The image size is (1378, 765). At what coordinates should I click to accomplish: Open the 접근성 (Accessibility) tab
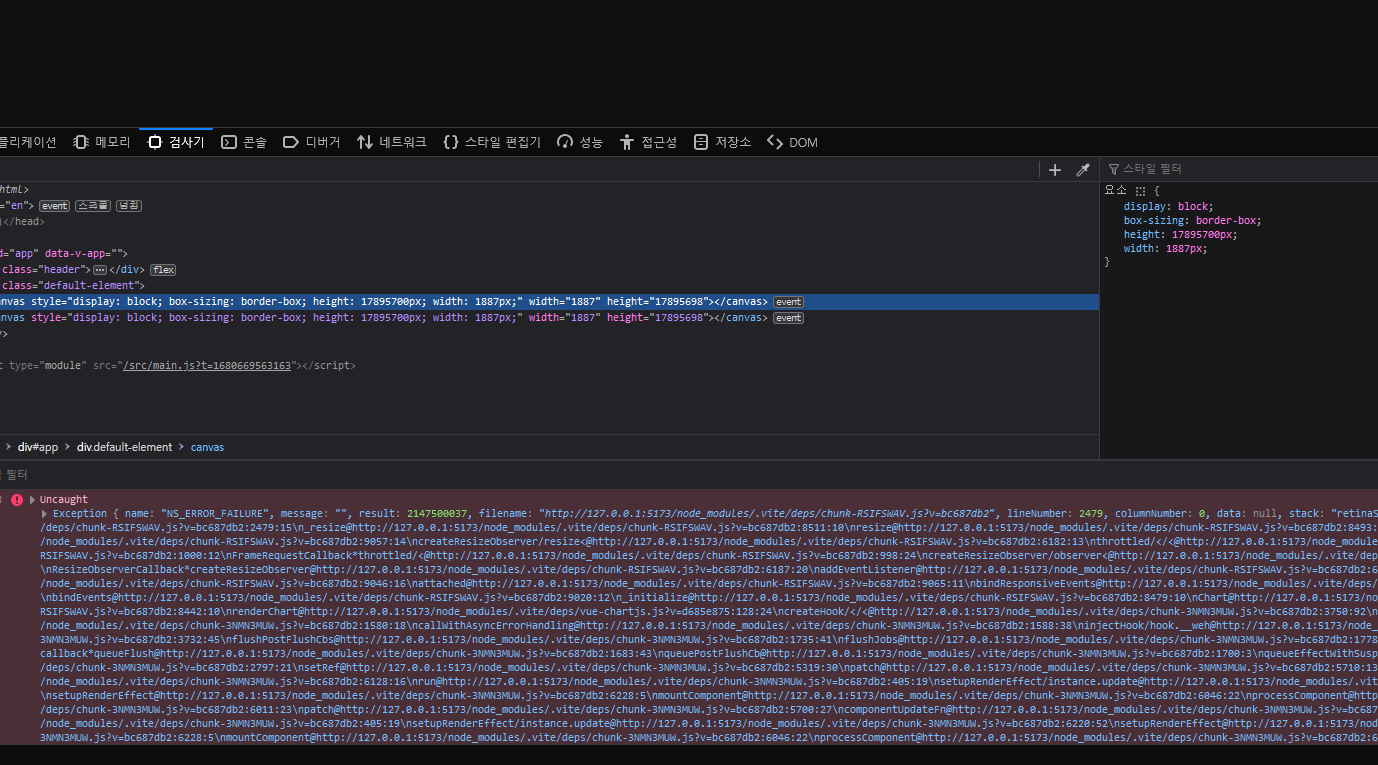(648, 142)
